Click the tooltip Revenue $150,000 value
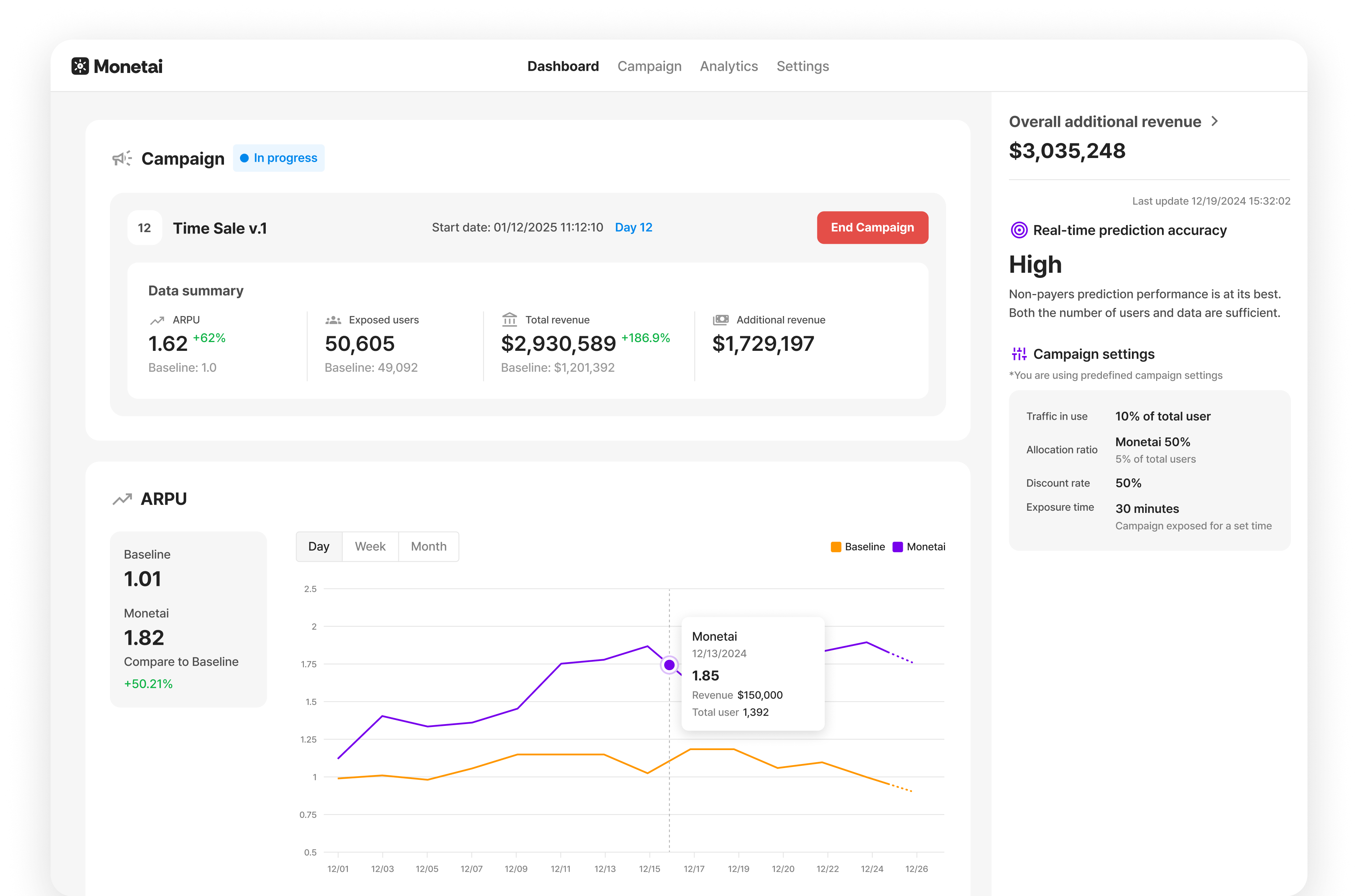Viewport: 1357px width, 896px height. point(760,695)
